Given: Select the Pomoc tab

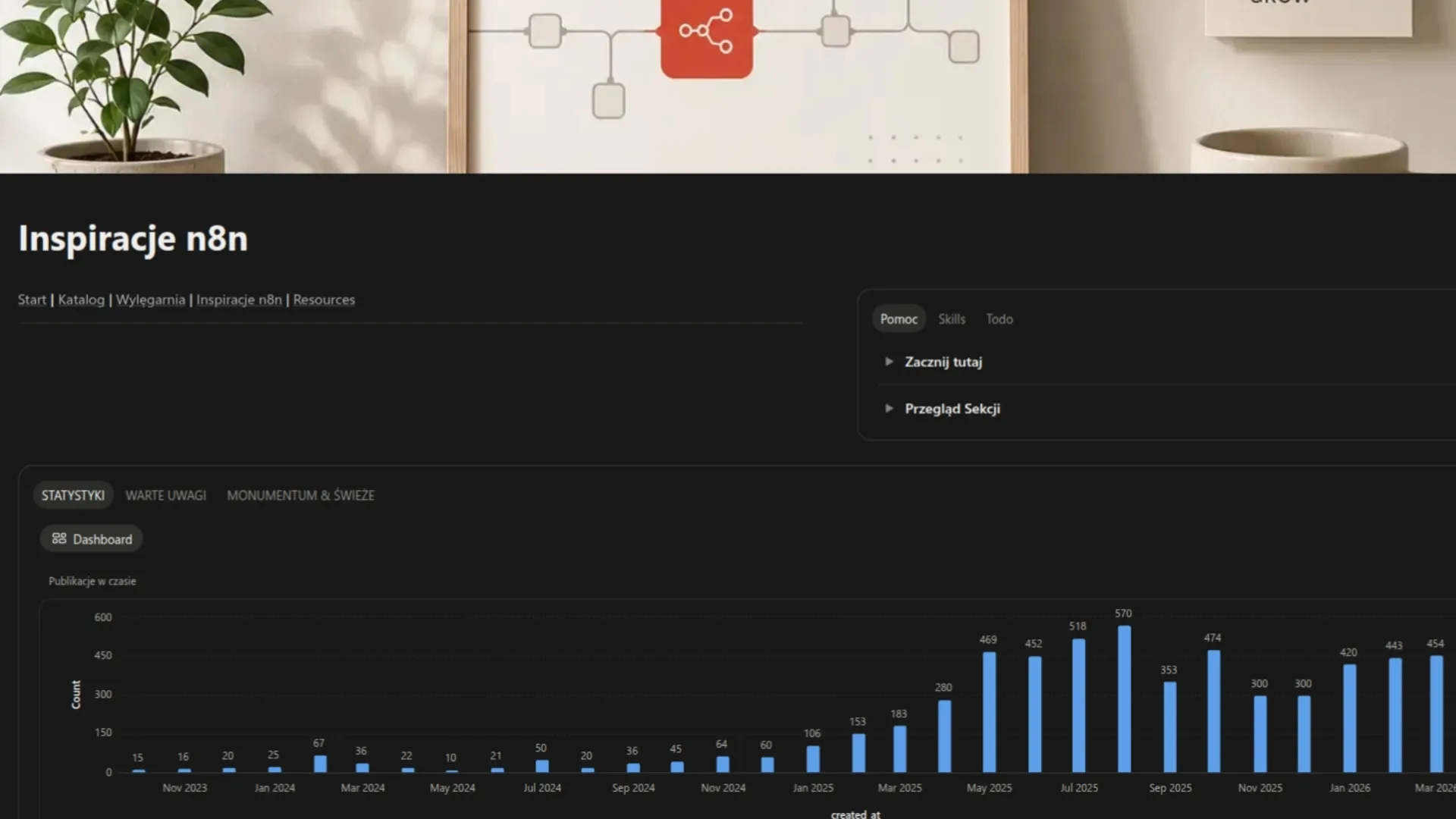Looking at the screenshot, I should click(899, 319).
